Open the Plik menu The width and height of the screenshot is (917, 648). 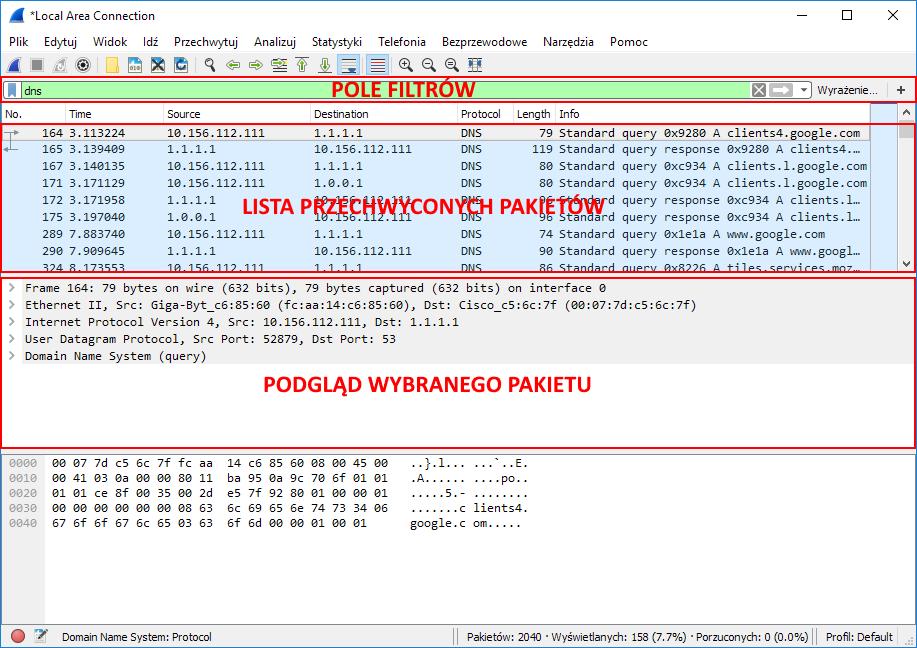pos(19,42)
